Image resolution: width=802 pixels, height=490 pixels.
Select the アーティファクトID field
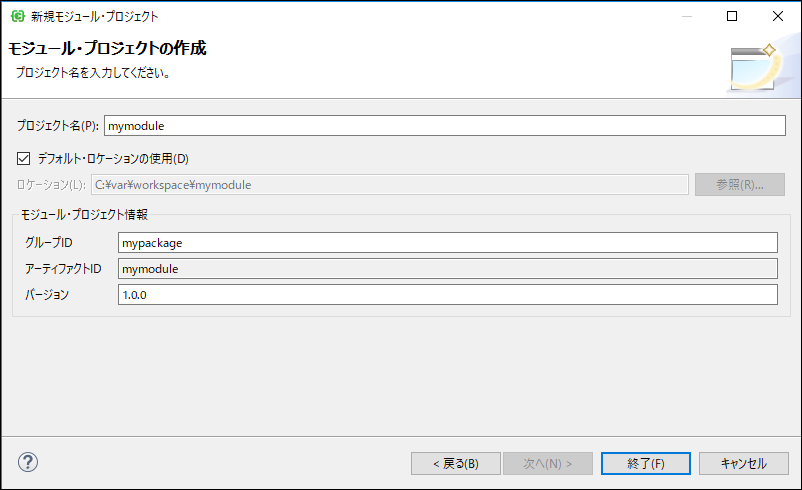click(x=446, y=268)
